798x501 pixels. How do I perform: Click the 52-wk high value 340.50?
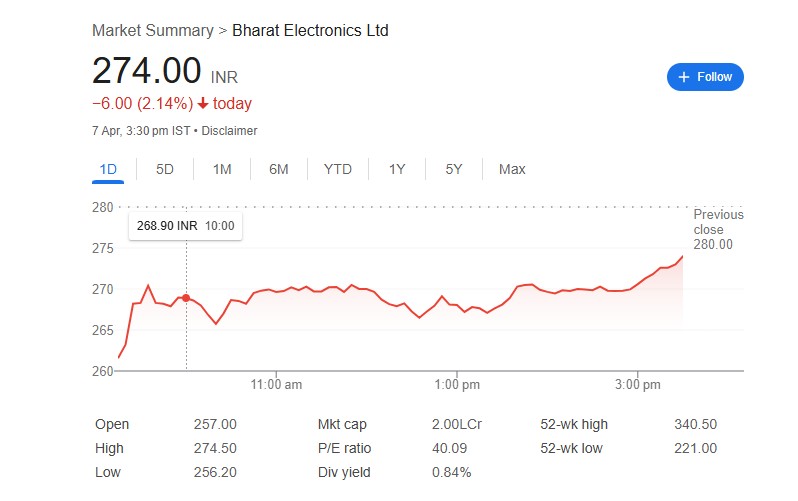[x=696, y=424]
